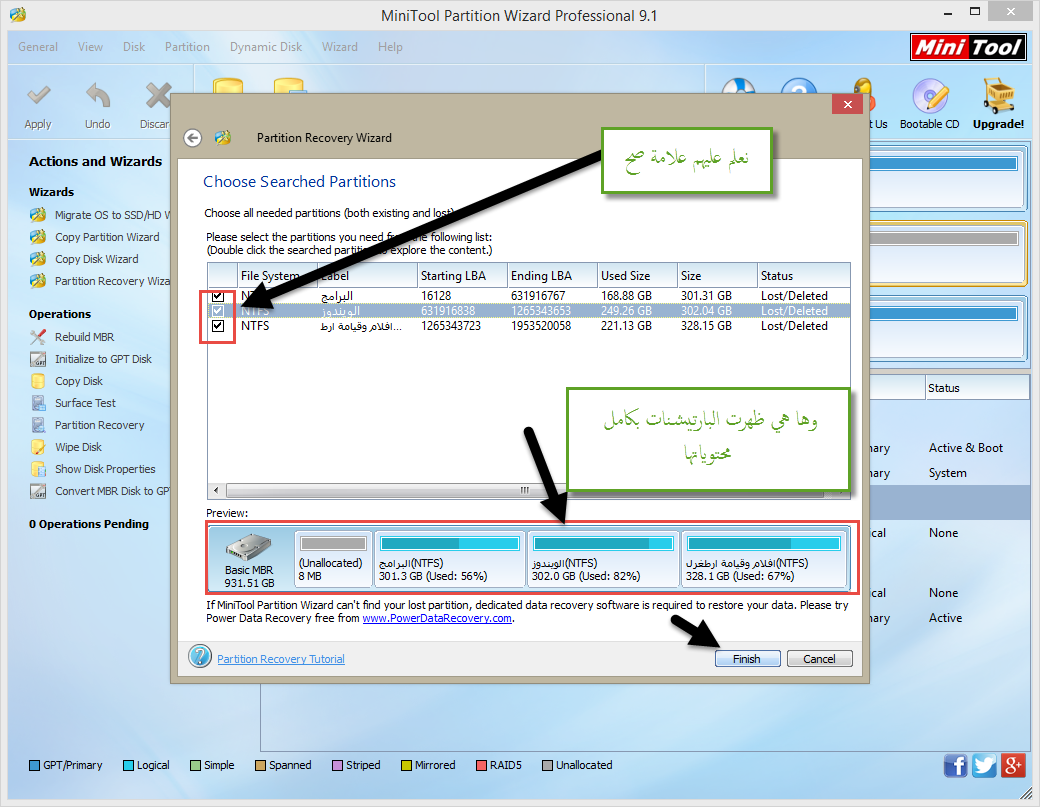This screenshot has width=1040, height=807.
Task: Open the Partition Recovery Tutorial link
Action: [281, 658]
